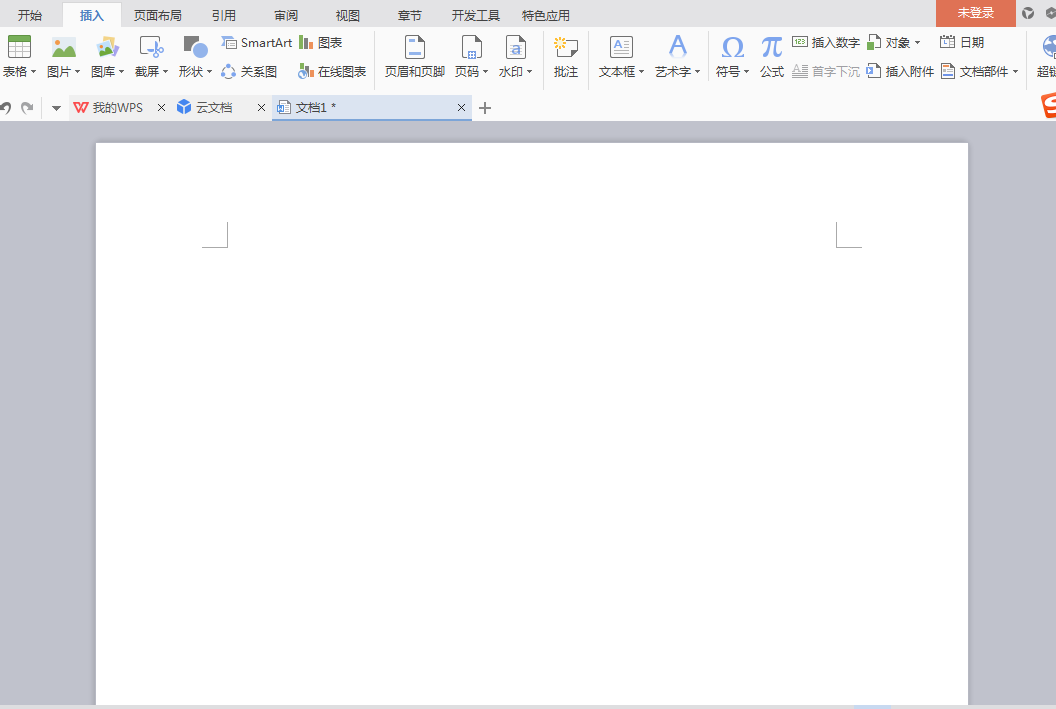Add new document tab with plus button
The image size is (1056, 709).
(485, 108)
